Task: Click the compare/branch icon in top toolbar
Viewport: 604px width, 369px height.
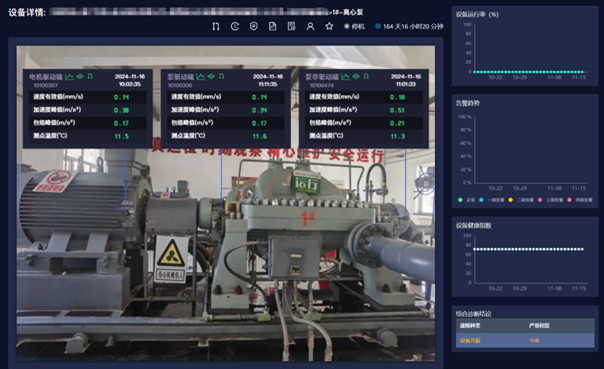Action: pyautogui.click(x=216, y=26)
